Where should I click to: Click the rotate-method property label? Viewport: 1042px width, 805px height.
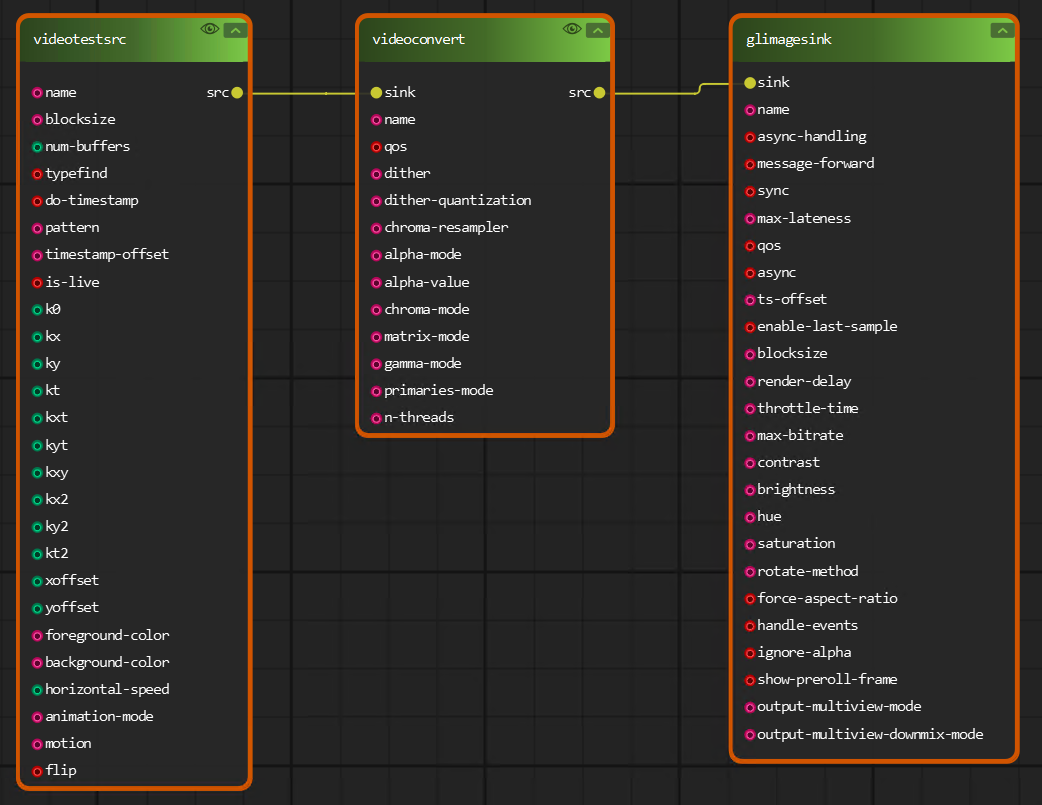(x=807, y=571)
